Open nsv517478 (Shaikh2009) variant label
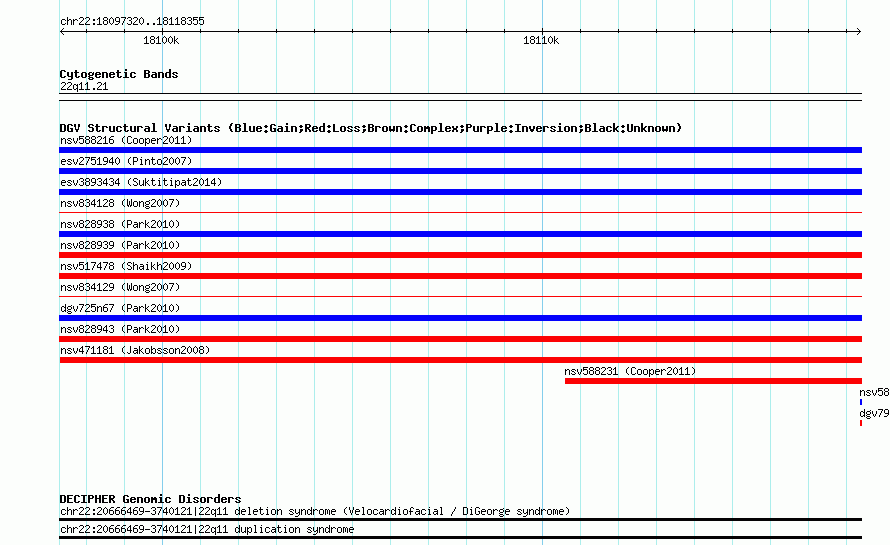Screen dimensions: 890x545 click(126, 266)
